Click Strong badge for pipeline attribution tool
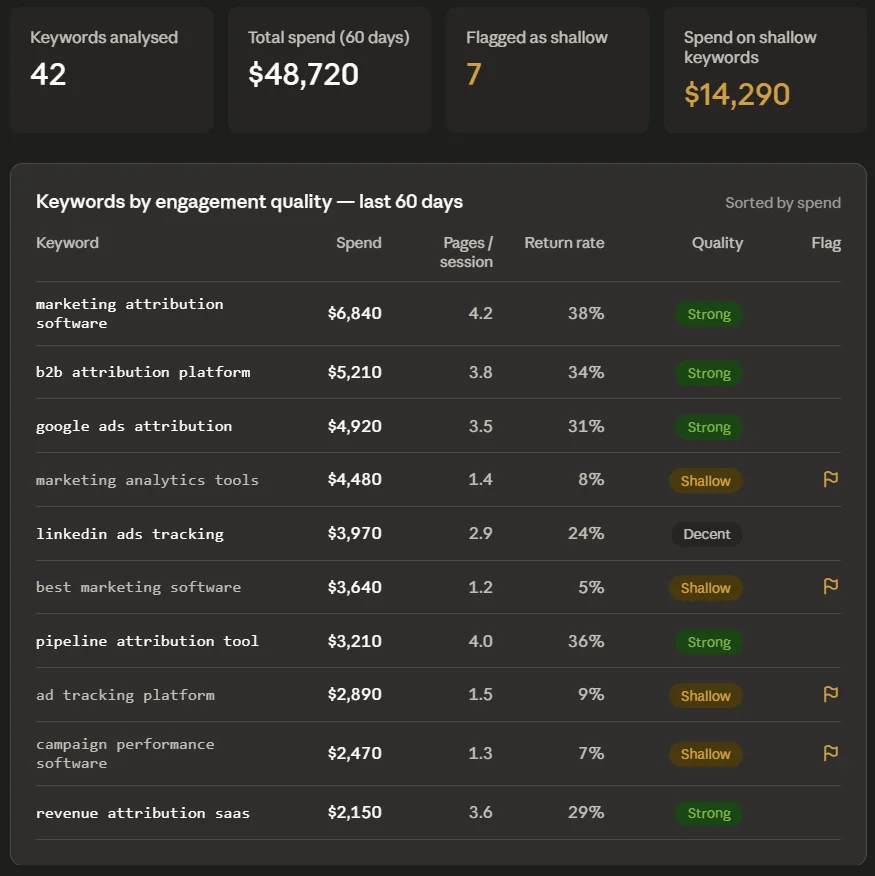The image size is (875, 876). 708,642
